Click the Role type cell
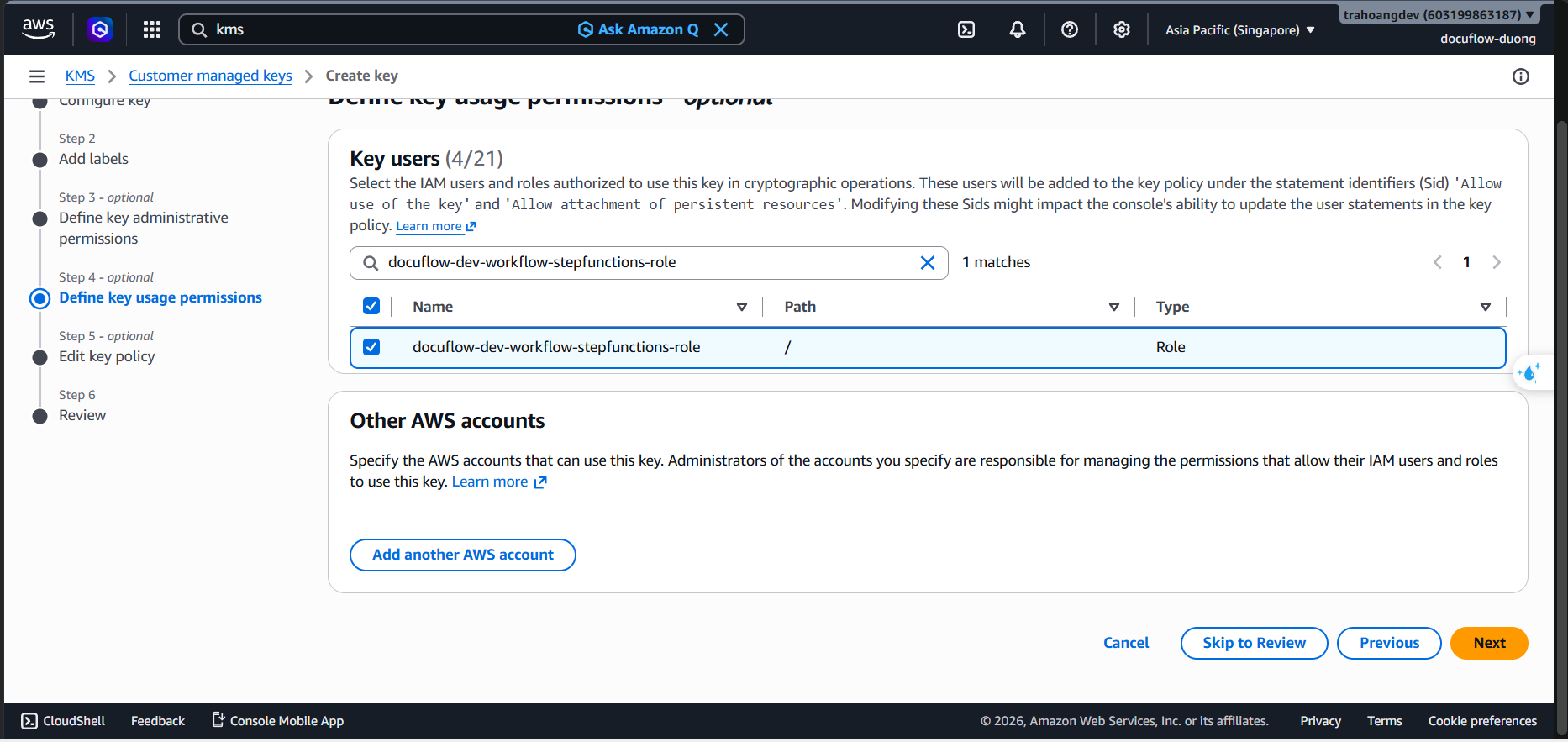 pyautogui.click(x=1171, y=347)
